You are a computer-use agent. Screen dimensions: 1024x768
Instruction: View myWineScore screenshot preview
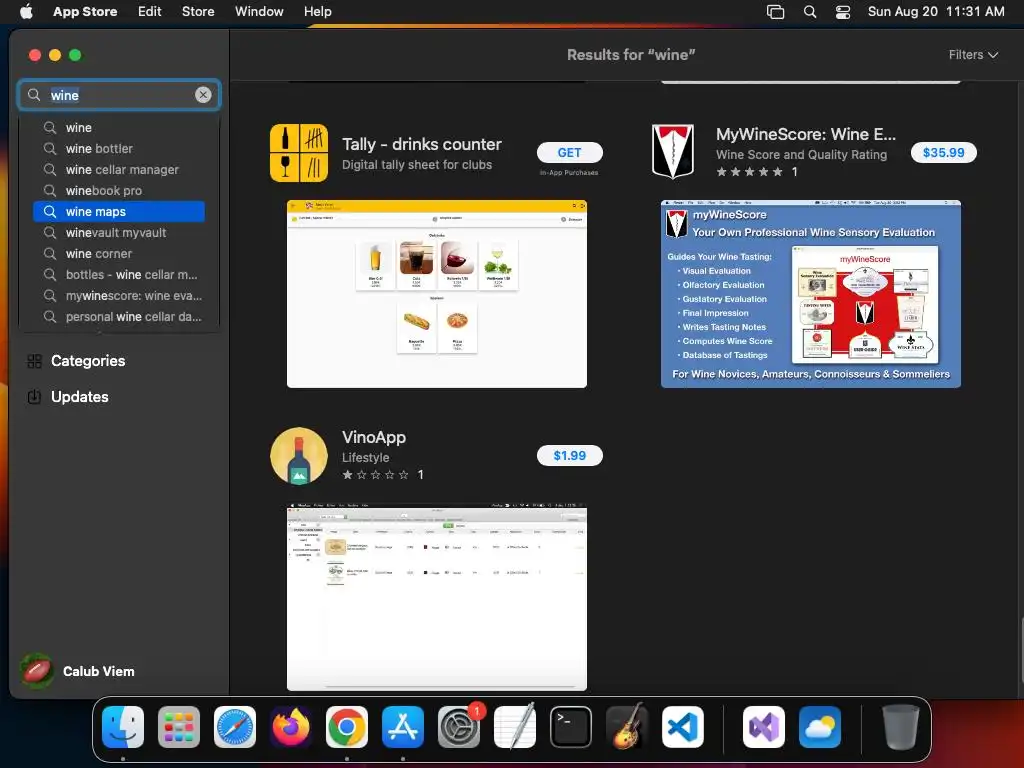[x=810, y=294]
